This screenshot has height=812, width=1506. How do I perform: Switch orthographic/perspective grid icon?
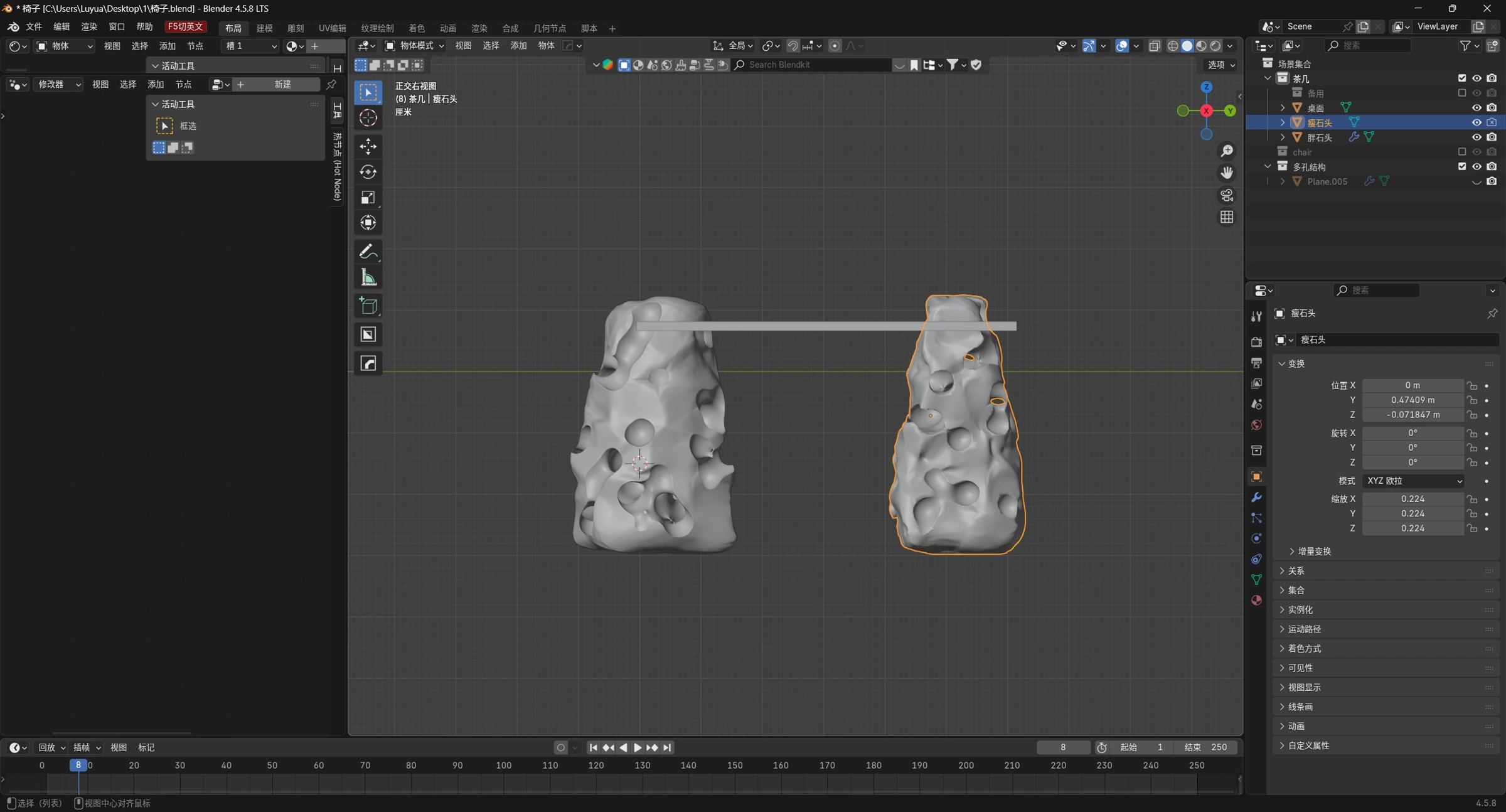[1226, 217]
